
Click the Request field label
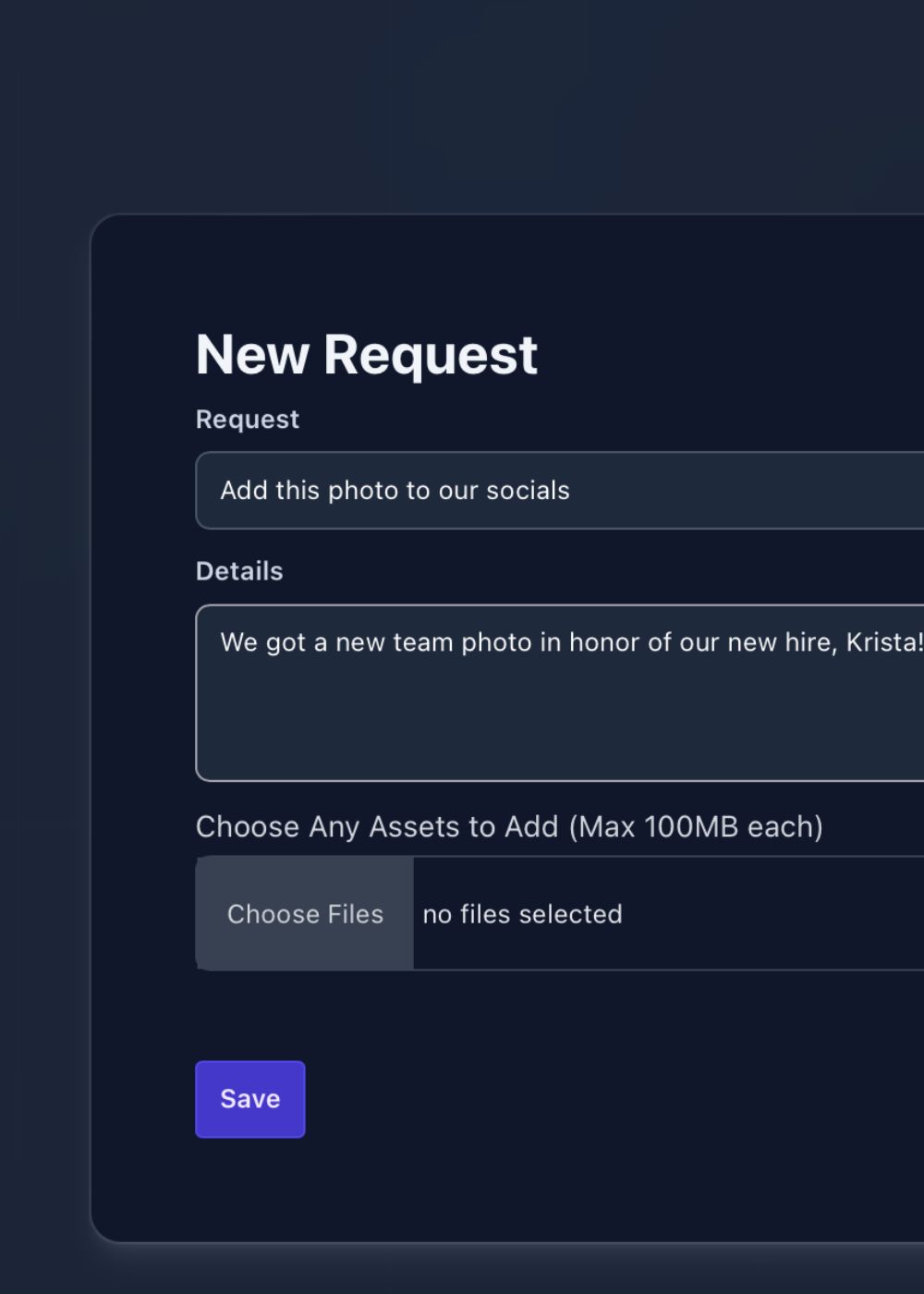pos(248,419)
